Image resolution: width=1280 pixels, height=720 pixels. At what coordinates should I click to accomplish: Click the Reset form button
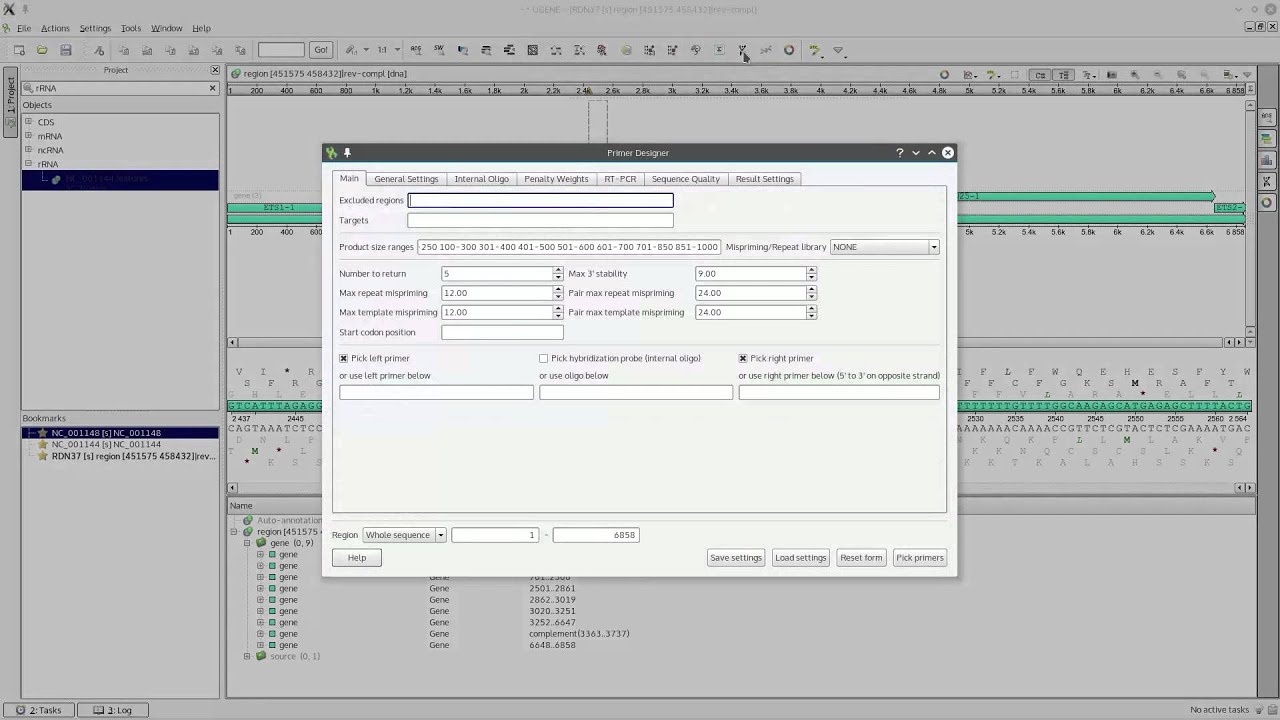tap(861, 558)
